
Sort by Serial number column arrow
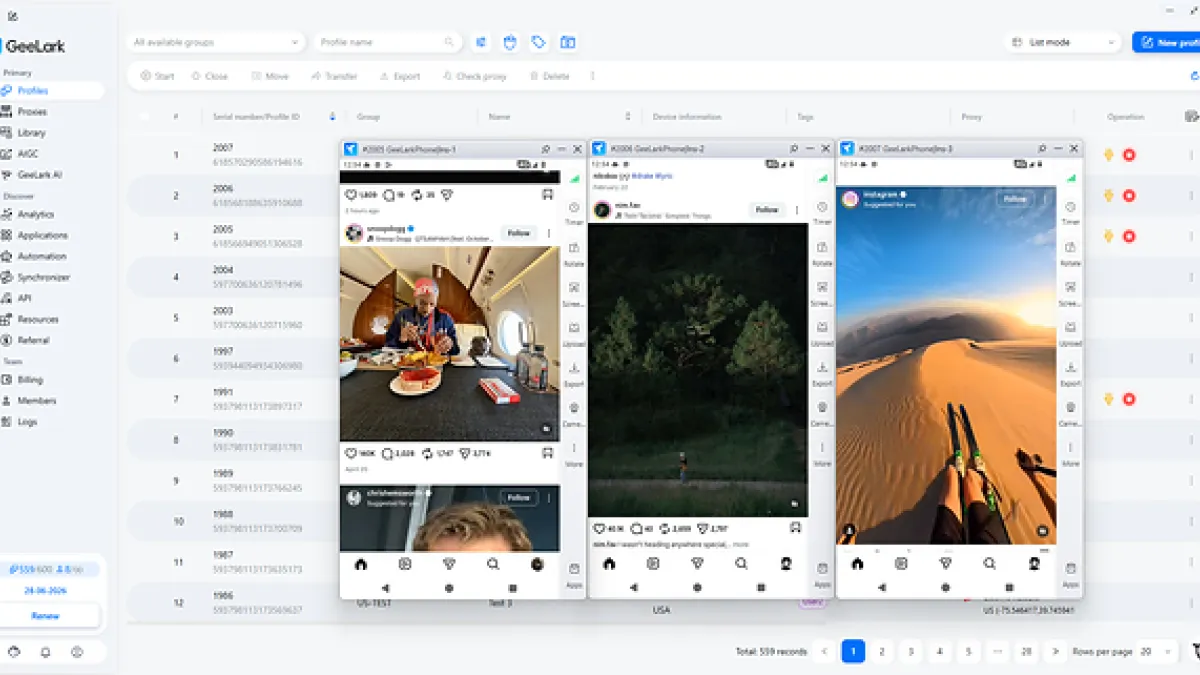(x=332, y=117)
